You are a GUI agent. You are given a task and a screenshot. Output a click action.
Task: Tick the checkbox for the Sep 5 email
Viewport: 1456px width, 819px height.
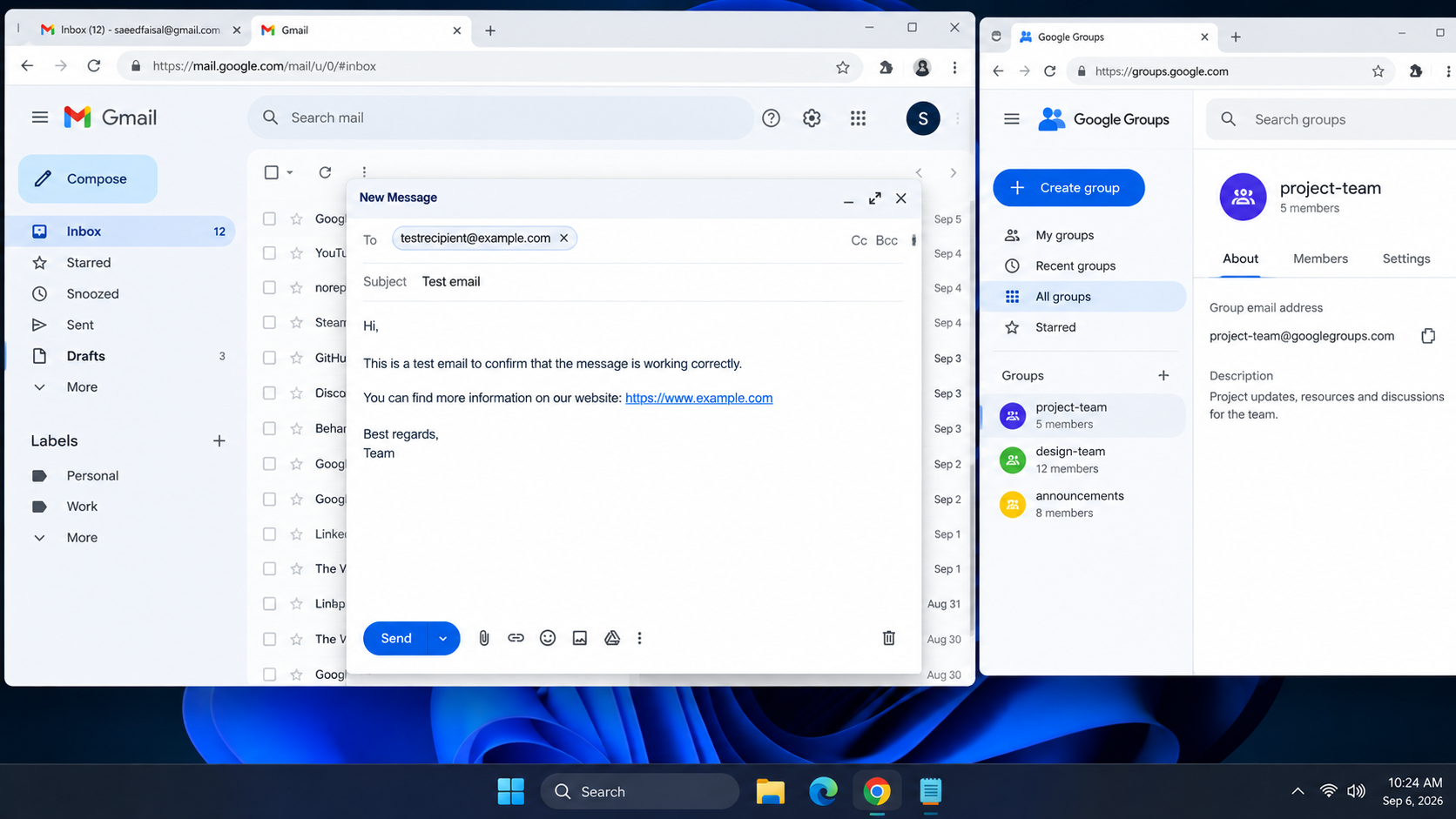pyautogui.click(x=270, y=219)
